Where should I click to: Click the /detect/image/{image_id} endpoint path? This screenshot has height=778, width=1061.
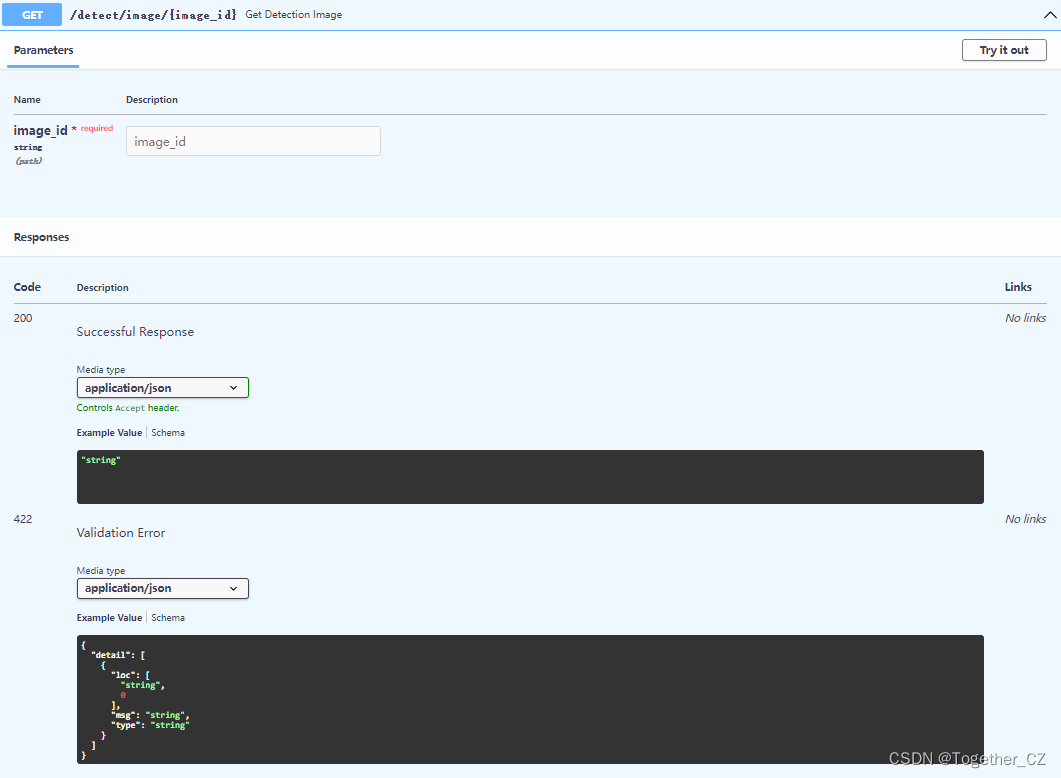click(153, 14)
